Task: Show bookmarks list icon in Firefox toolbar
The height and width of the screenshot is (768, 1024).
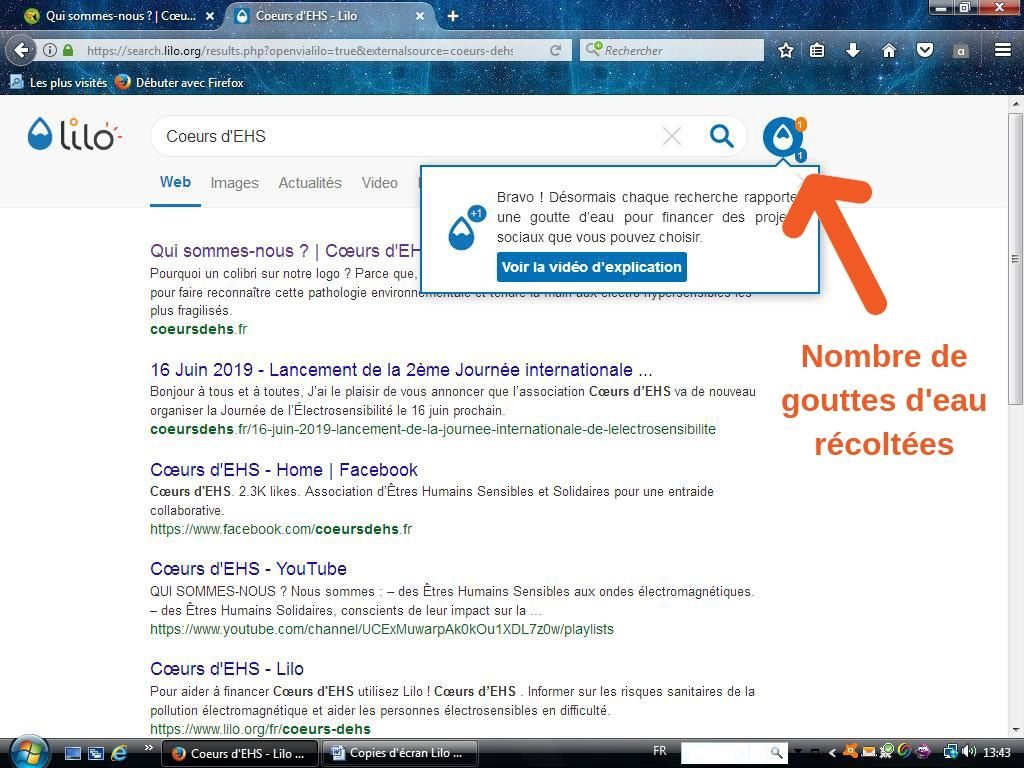Action: (x=817, y=50)
